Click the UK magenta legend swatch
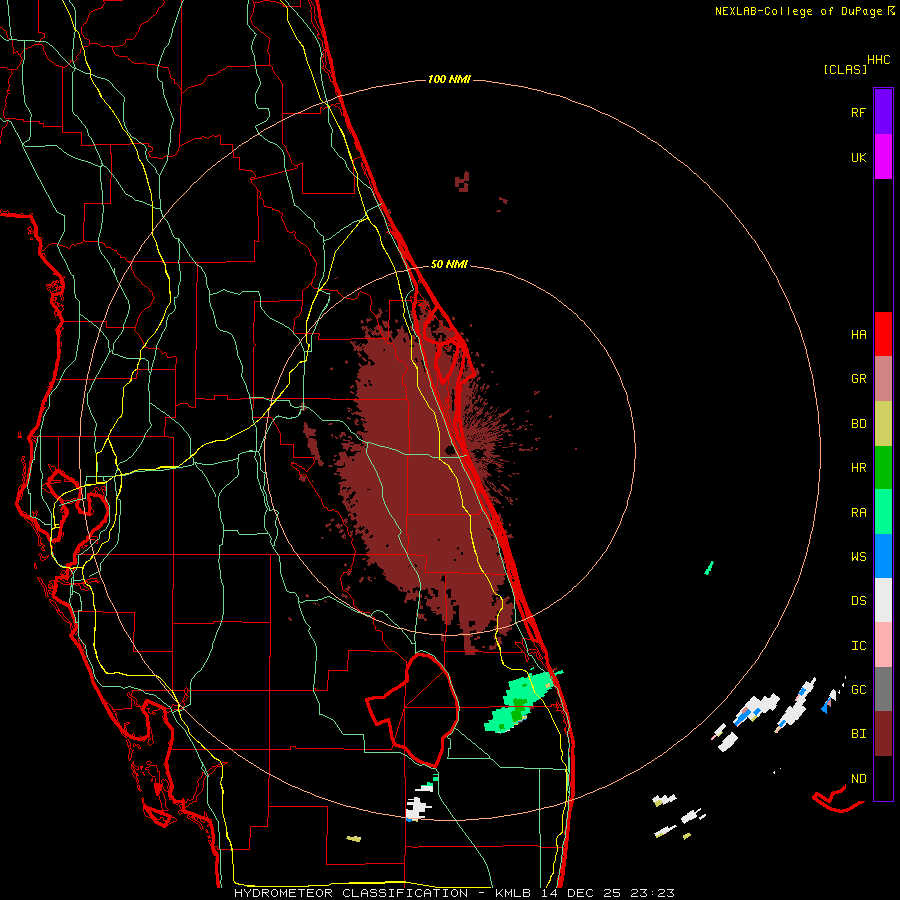 883,157
